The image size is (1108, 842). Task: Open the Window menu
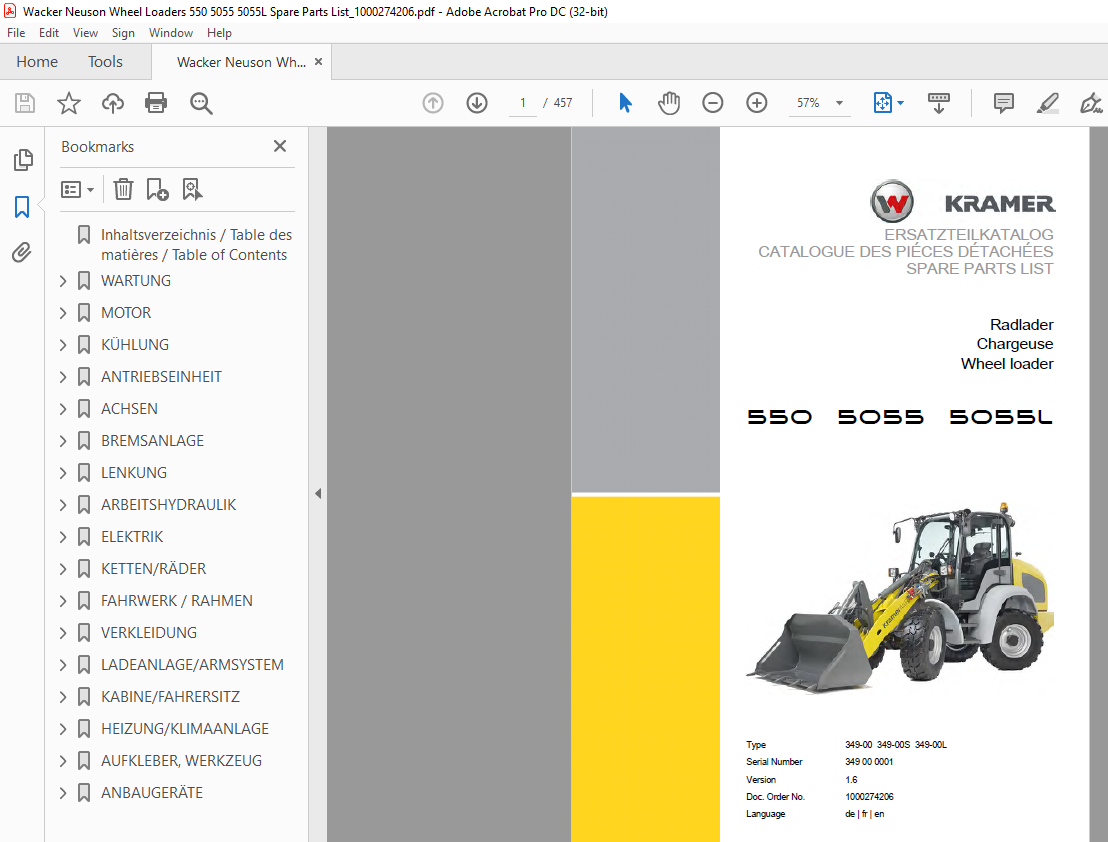pyautogui.click(x=171, y=33)
